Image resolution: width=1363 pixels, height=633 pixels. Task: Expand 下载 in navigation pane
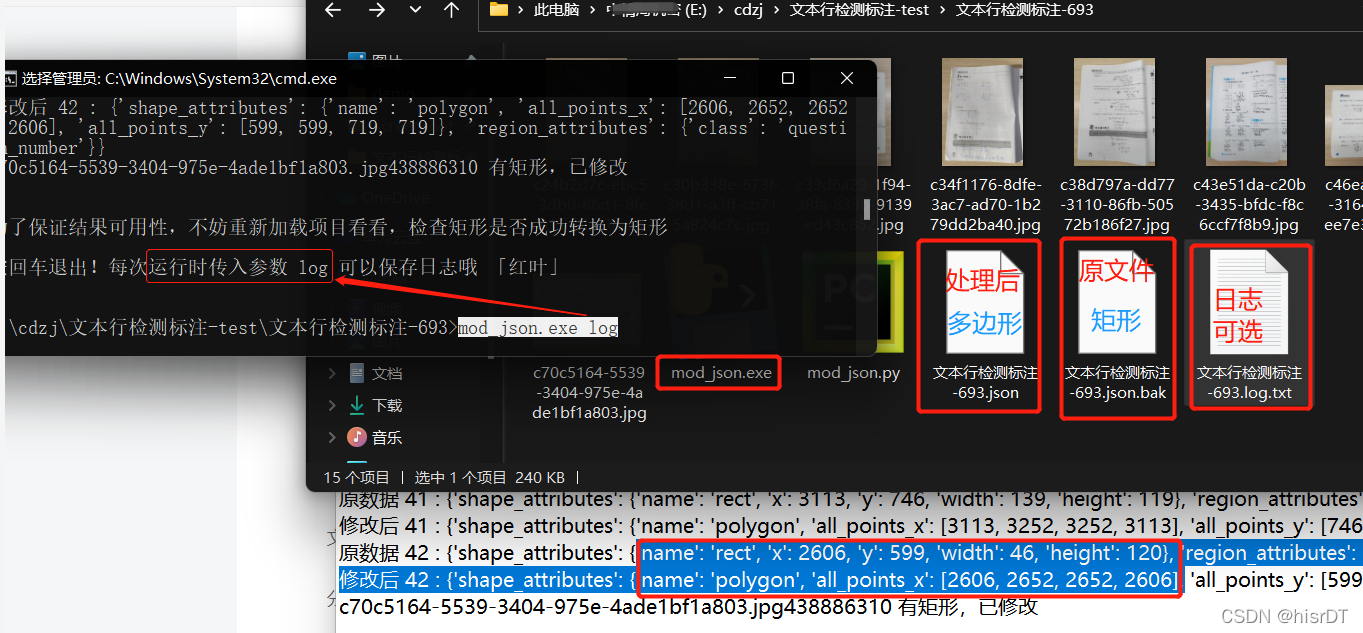[333, 405]
